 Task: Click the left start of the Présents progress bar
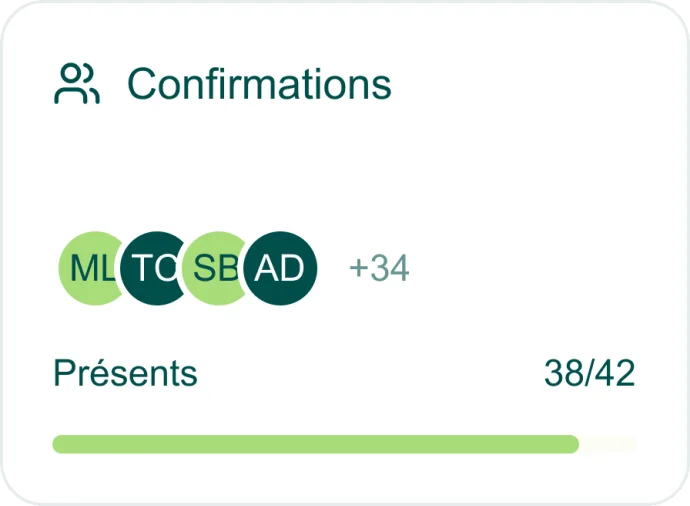pos(62,444)
